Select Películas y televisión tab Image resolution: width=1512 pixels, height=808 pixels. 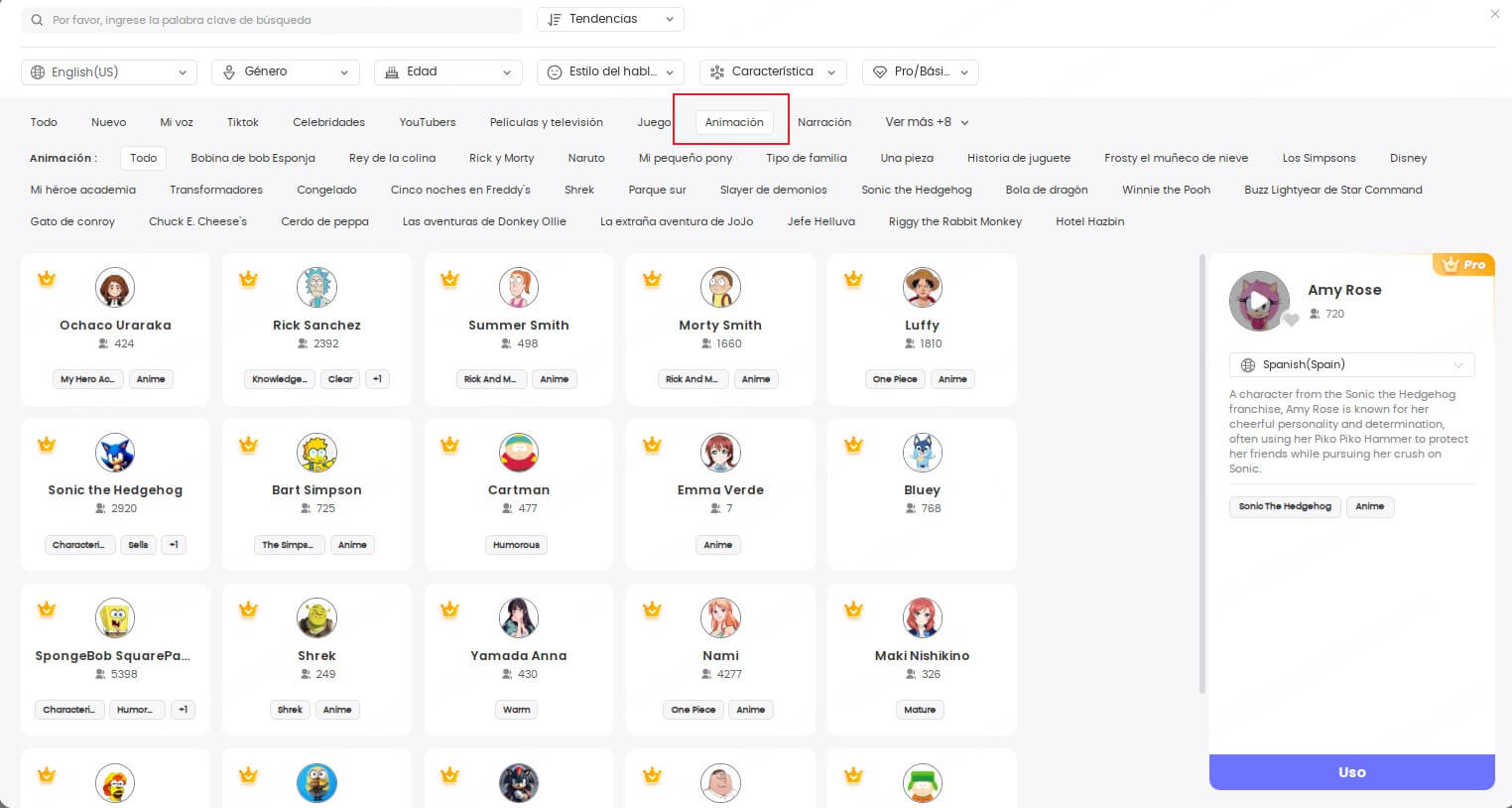click(547, 122)
